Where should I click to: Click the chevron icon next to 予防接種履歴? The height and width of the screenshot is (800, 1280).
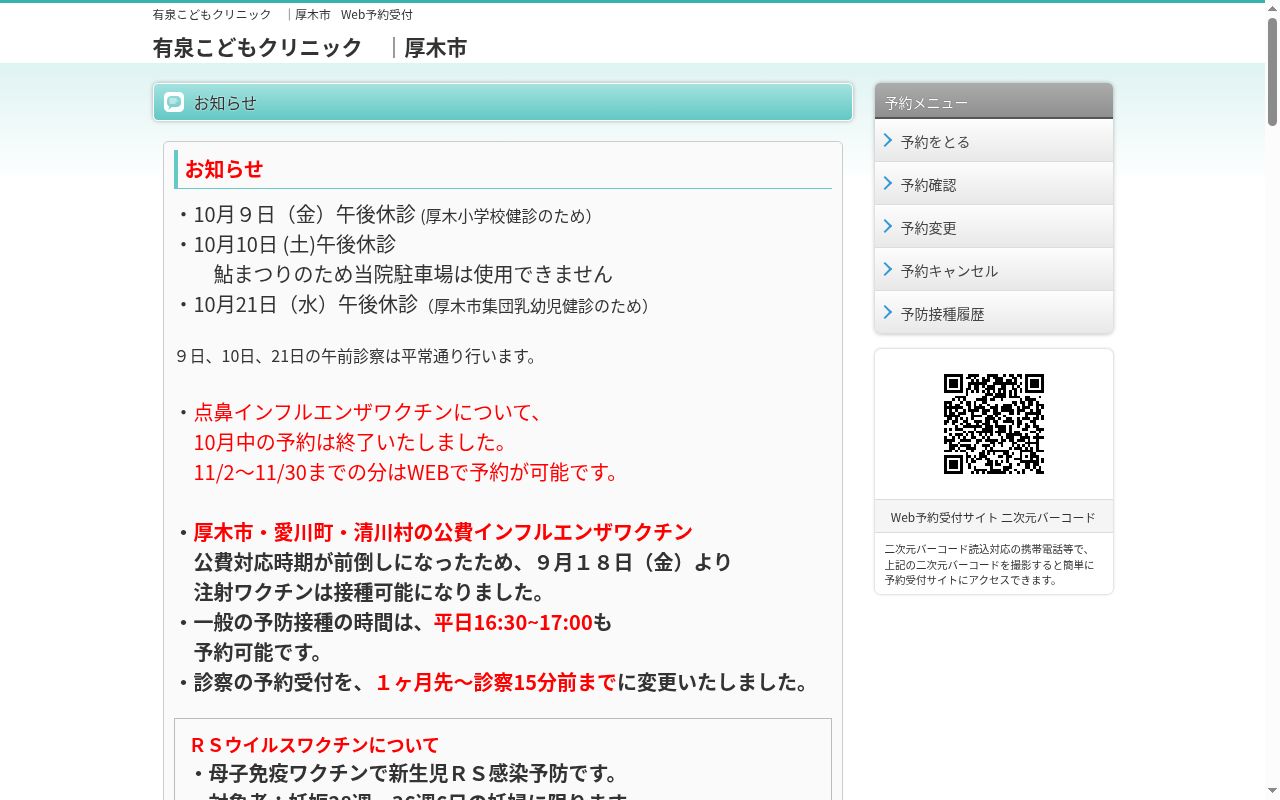888,313
